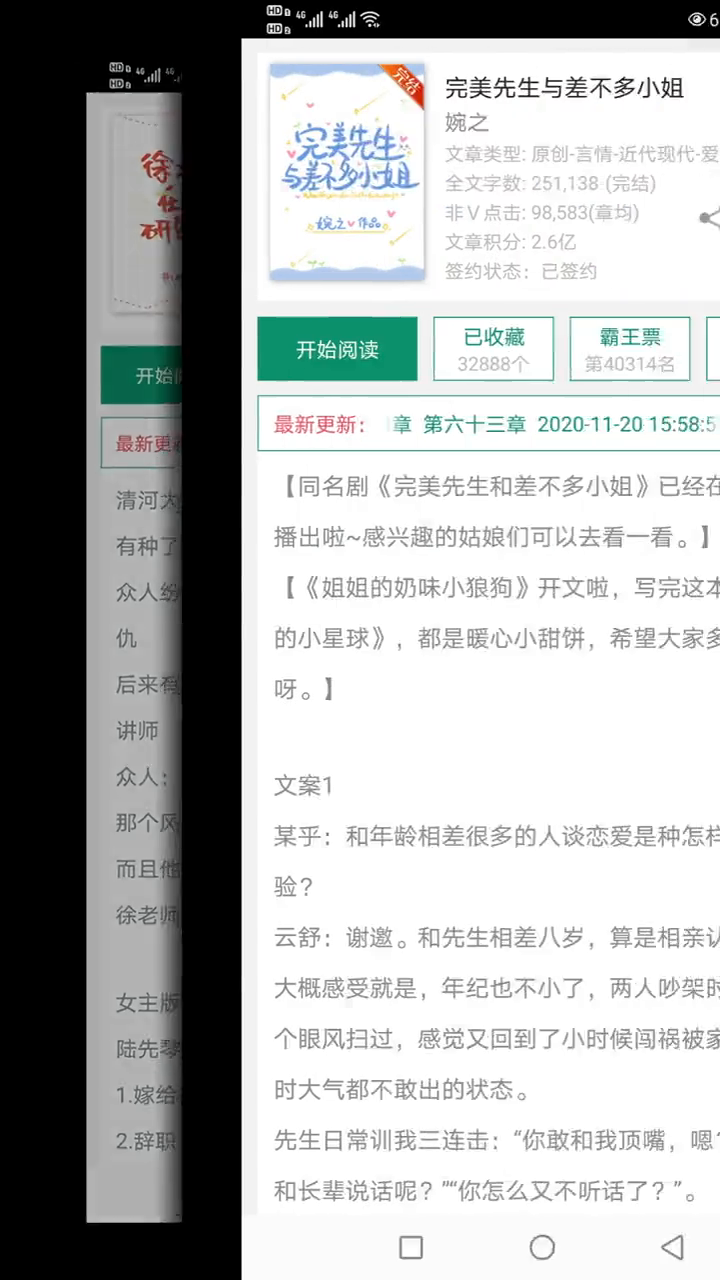Screen dimensions: 720x1280
Task: Tap the previous book's cover on the left
Action: click(145, 210)
